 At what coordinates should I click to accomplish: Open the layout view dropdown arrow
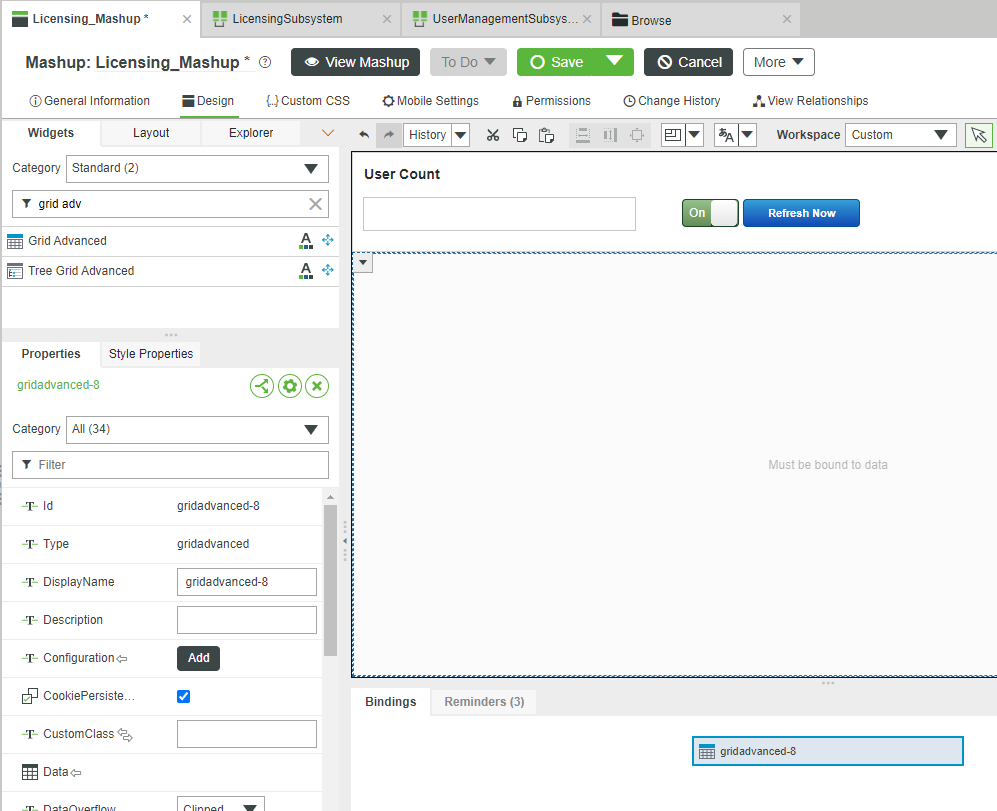[694, 135]
